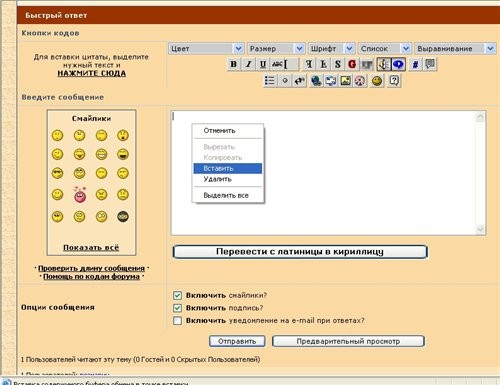Screen dimensions: 500x385
Task: Open the Показать всё smilies link
Action: [x=91, y=248]
